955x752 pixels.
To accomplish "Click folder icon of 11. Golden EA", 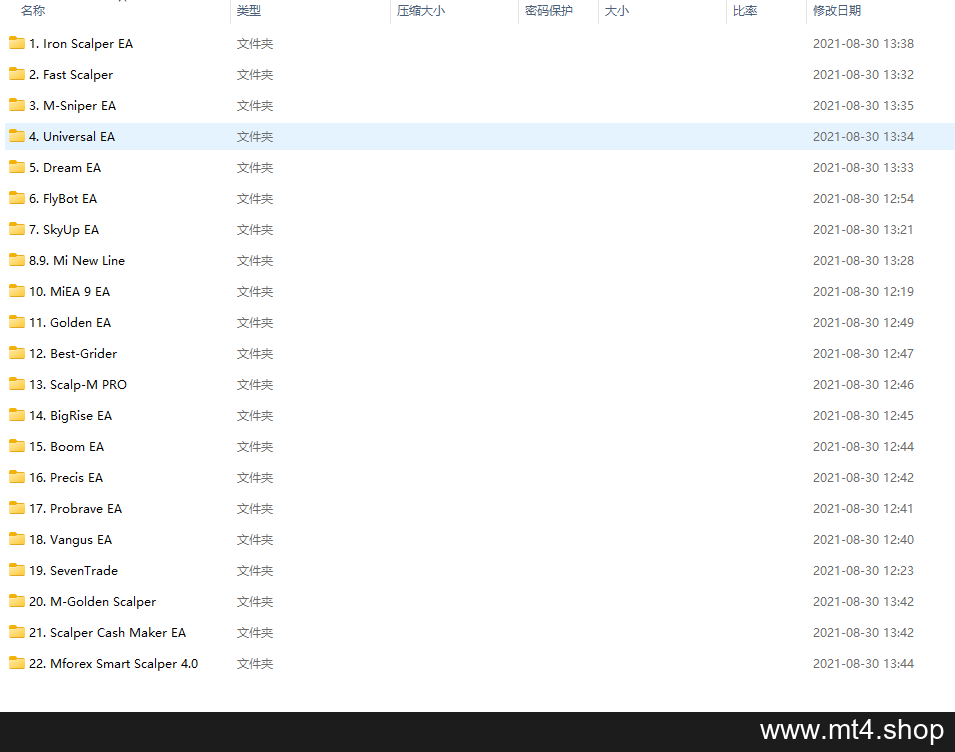I will click(17, 322).
